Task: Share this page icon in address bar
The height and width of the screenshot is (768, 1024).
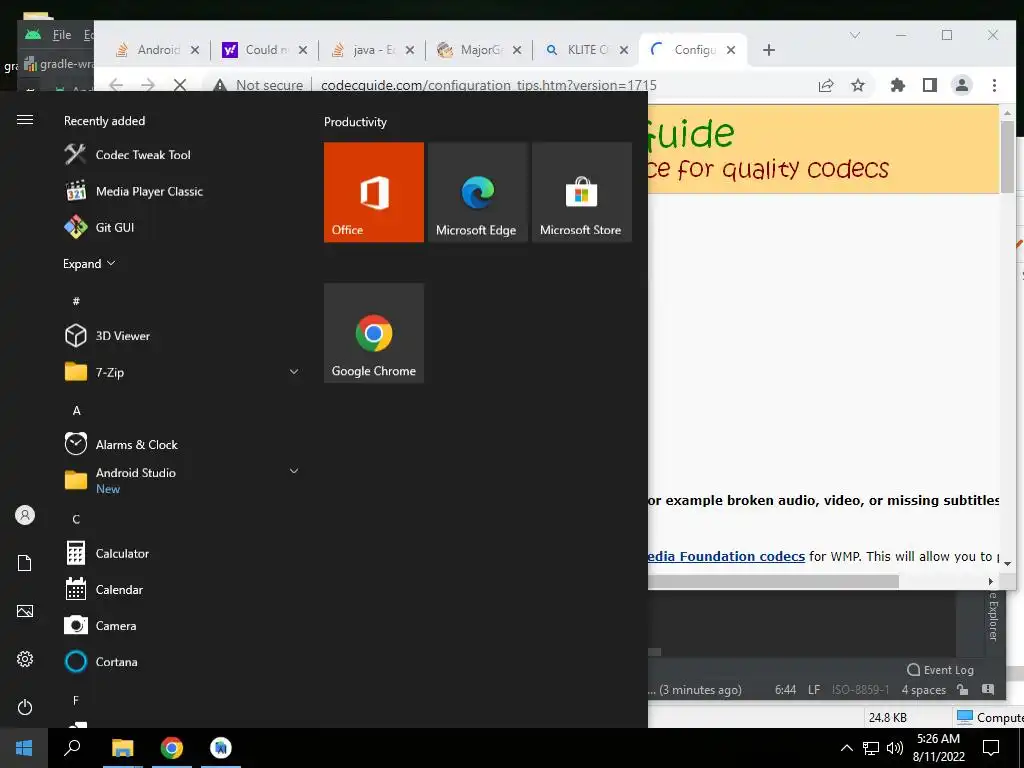Action: 826,85
